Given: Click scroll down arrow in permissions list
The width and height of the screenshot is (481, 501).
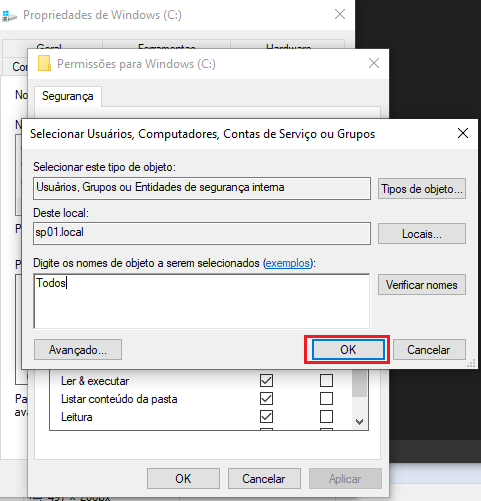Looking at the screenshot, I should [x=359, y=422].
